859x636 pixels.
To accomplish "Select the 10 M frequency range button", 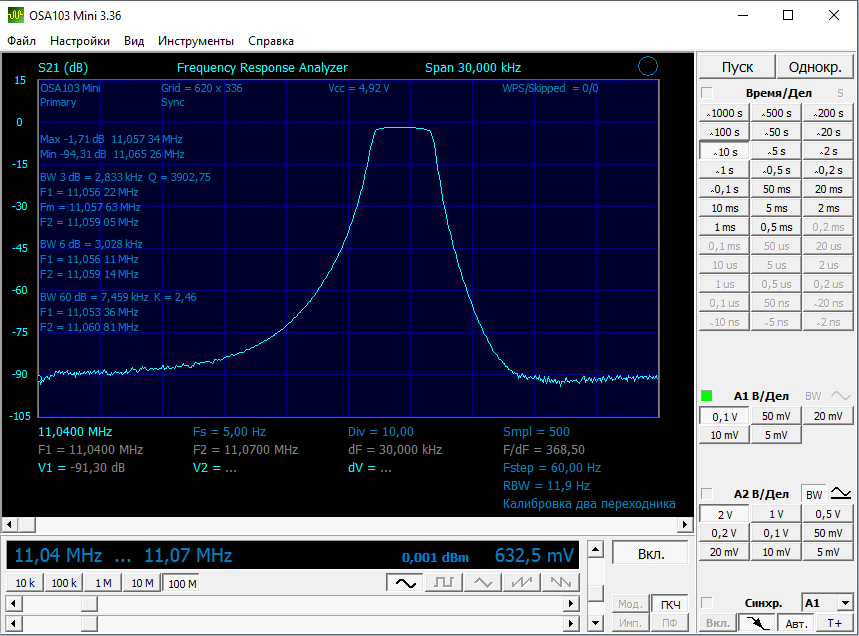I will 142,583.
